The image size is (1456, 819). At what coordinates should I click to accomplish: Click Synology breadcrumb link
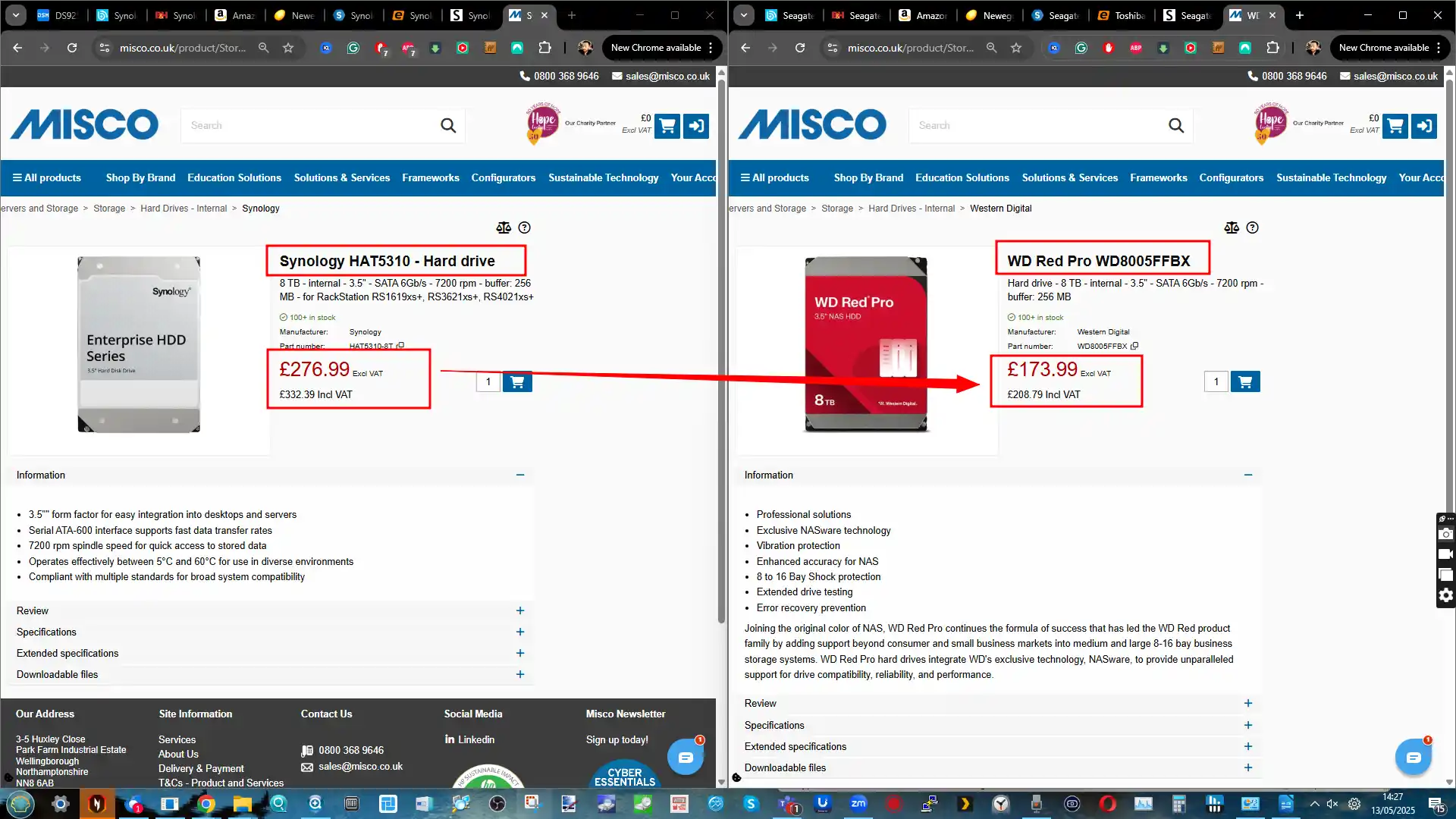coord(261,209)
